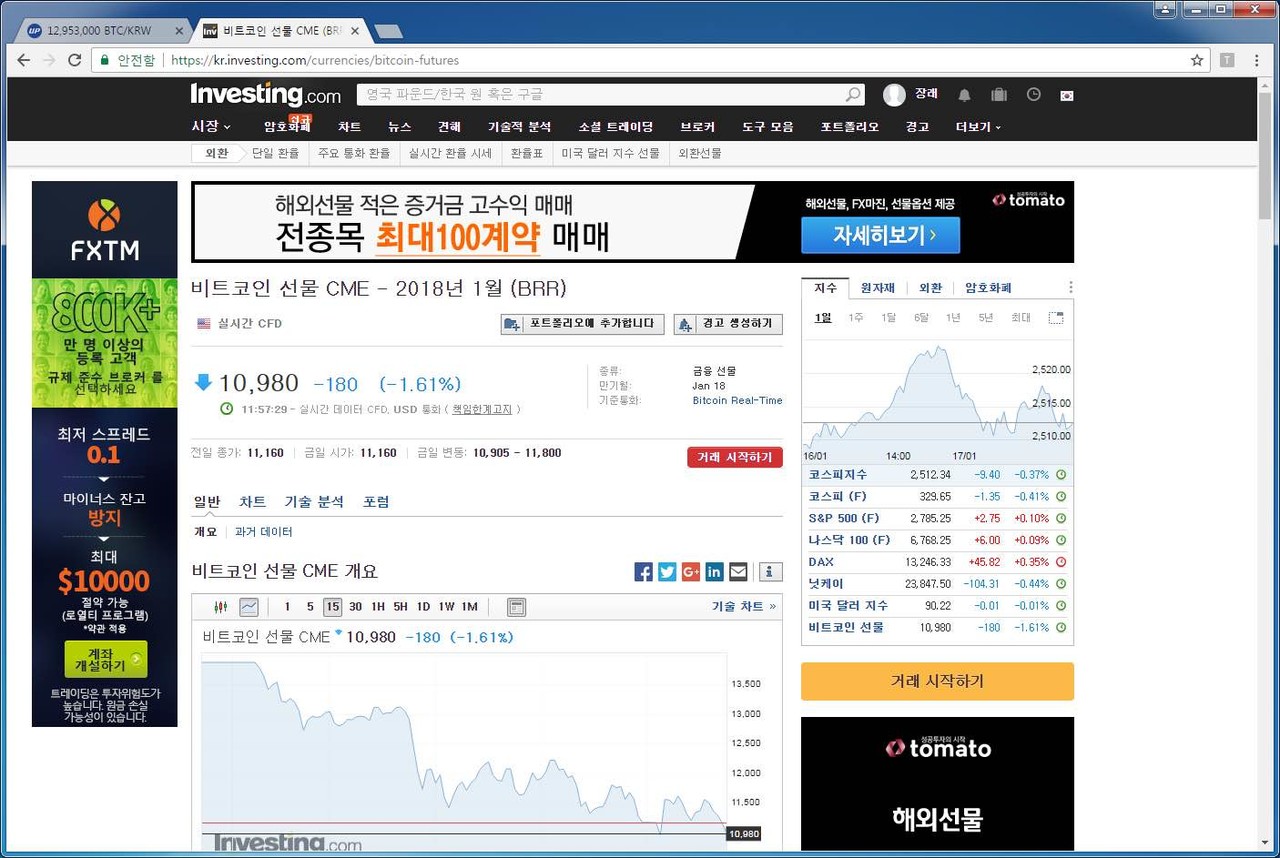Open notifications via the bell icon
1280x858 pixels.
tap(963, 94)
